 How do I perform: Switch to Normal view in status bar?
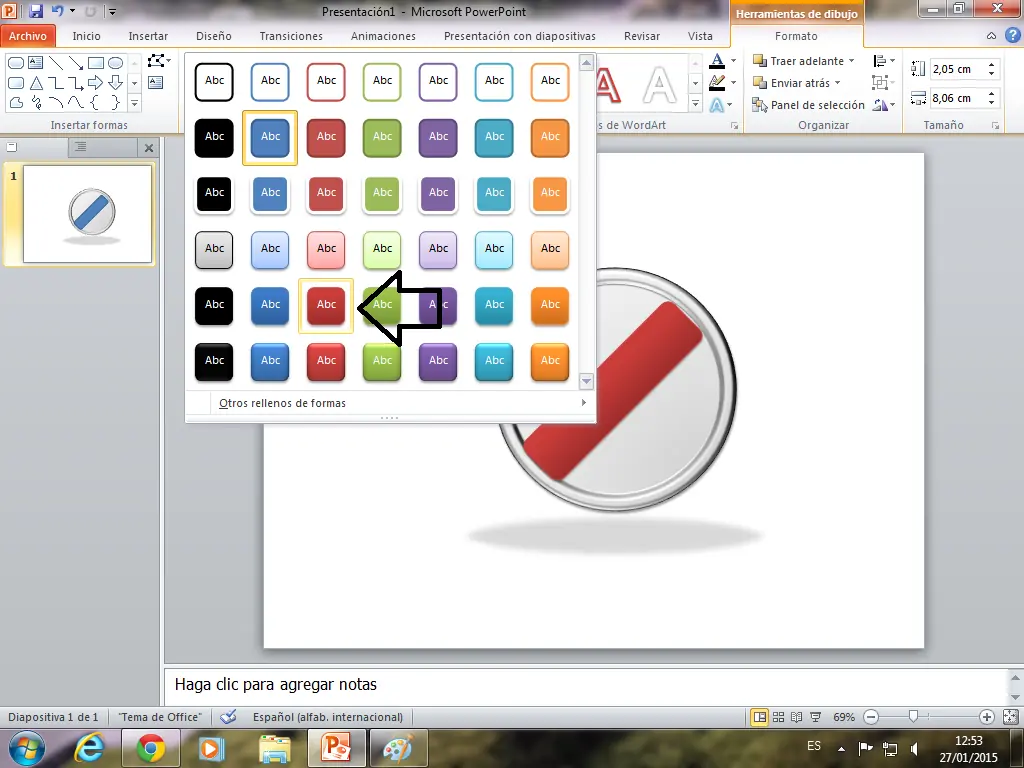coord(760,717)
